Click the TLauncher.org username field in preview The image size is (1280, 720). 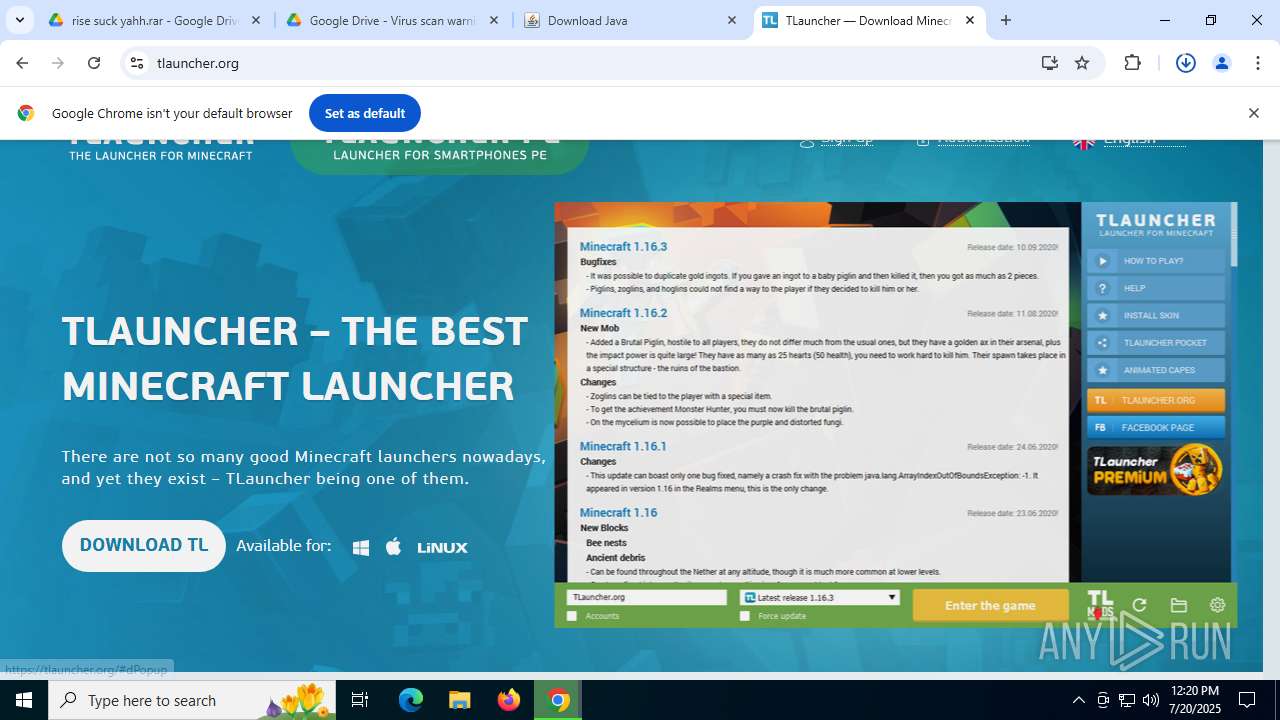tap(647, 597)
